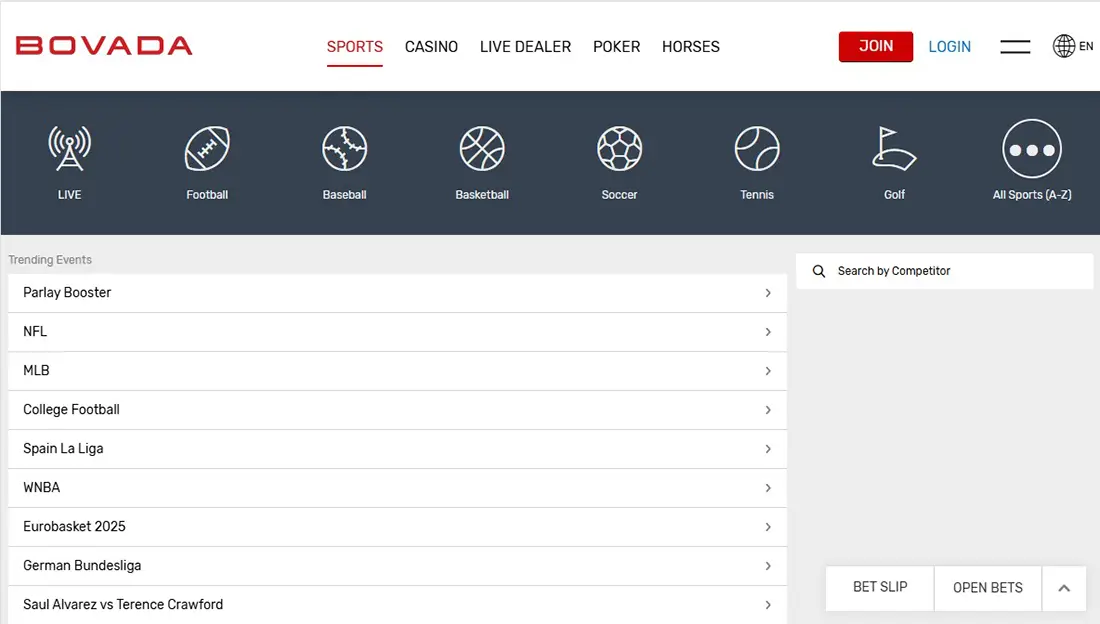Switch to the Casino tab
Screen dimensions: 1100x624
[x=431, y=47]
